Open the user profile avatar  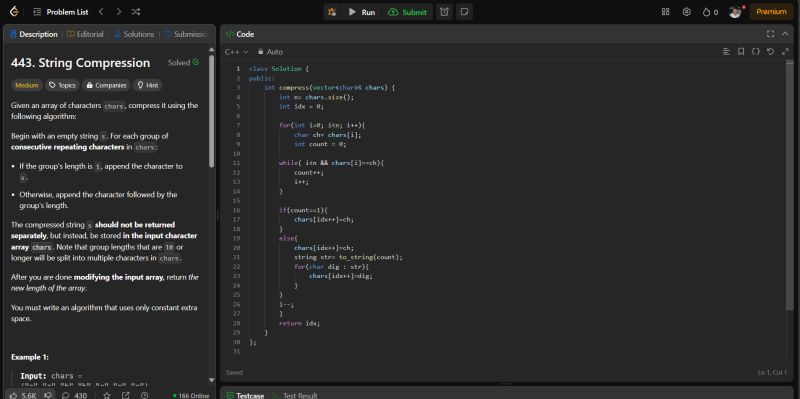tap(735, 12)
